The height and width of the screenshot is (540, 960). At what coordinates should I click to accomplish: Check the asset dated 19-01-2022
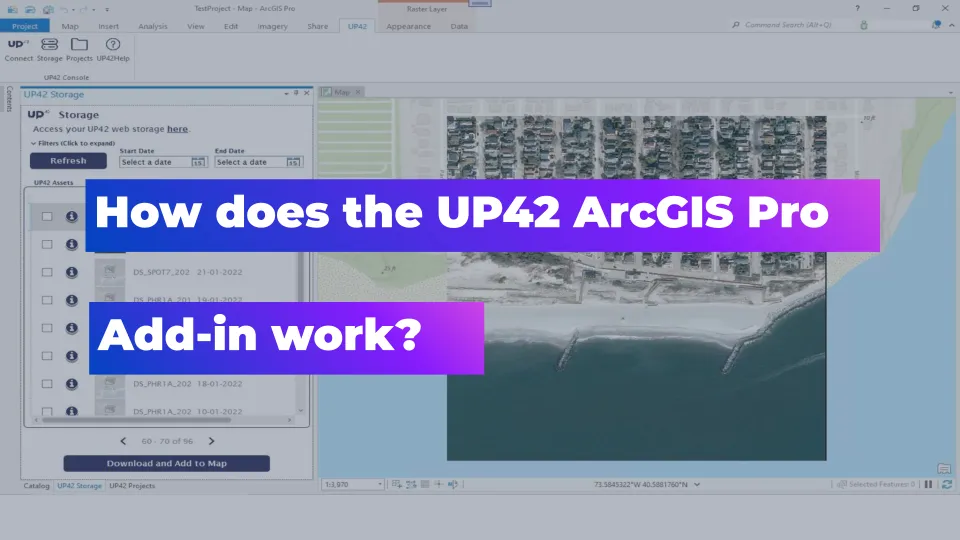[47, 300]
